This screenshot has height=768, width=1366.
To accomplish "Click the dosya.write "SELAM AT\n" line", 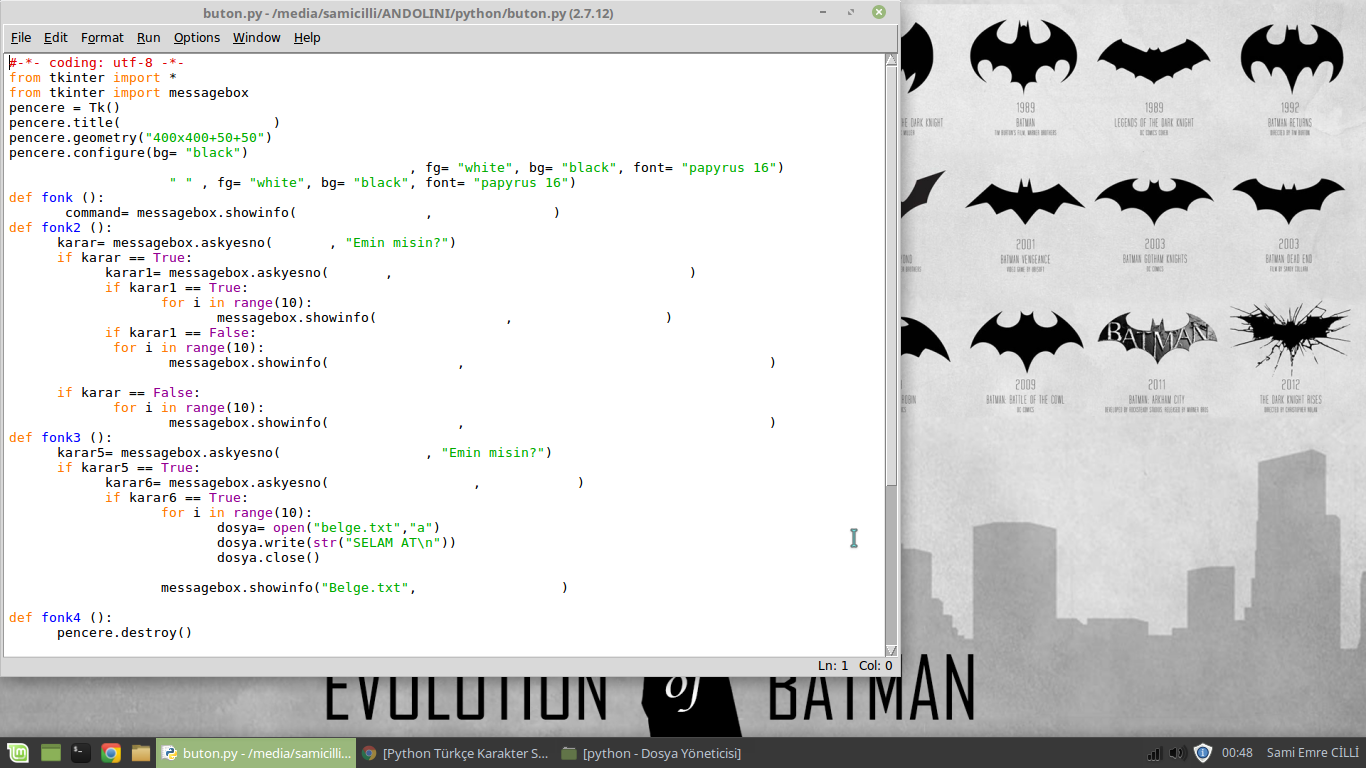I will coord(336,542).
